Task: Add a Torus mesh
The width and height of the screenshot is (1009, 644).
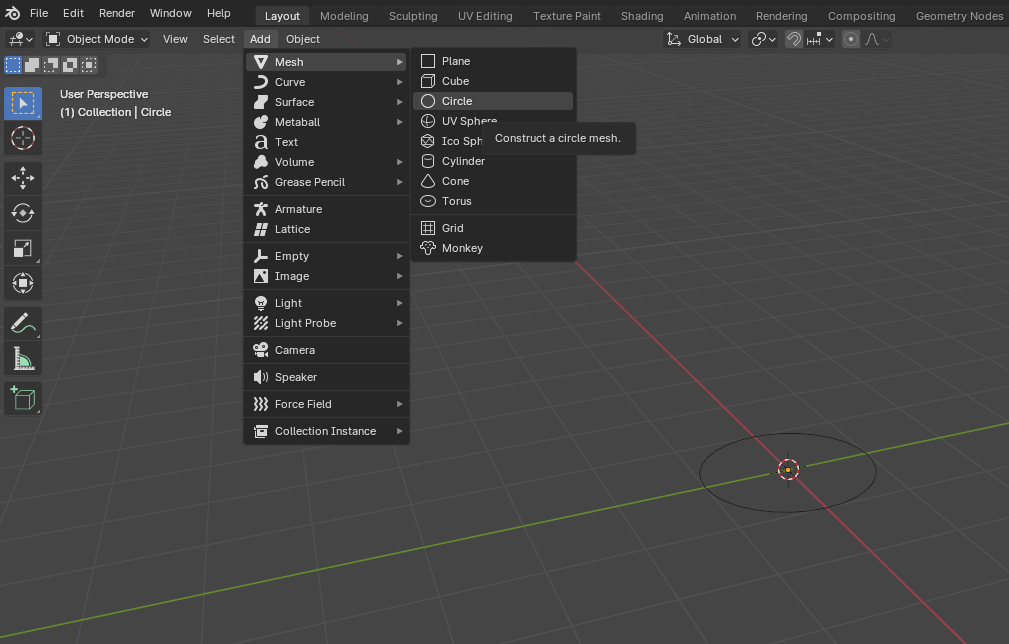Action: click(x=493, y=201)
